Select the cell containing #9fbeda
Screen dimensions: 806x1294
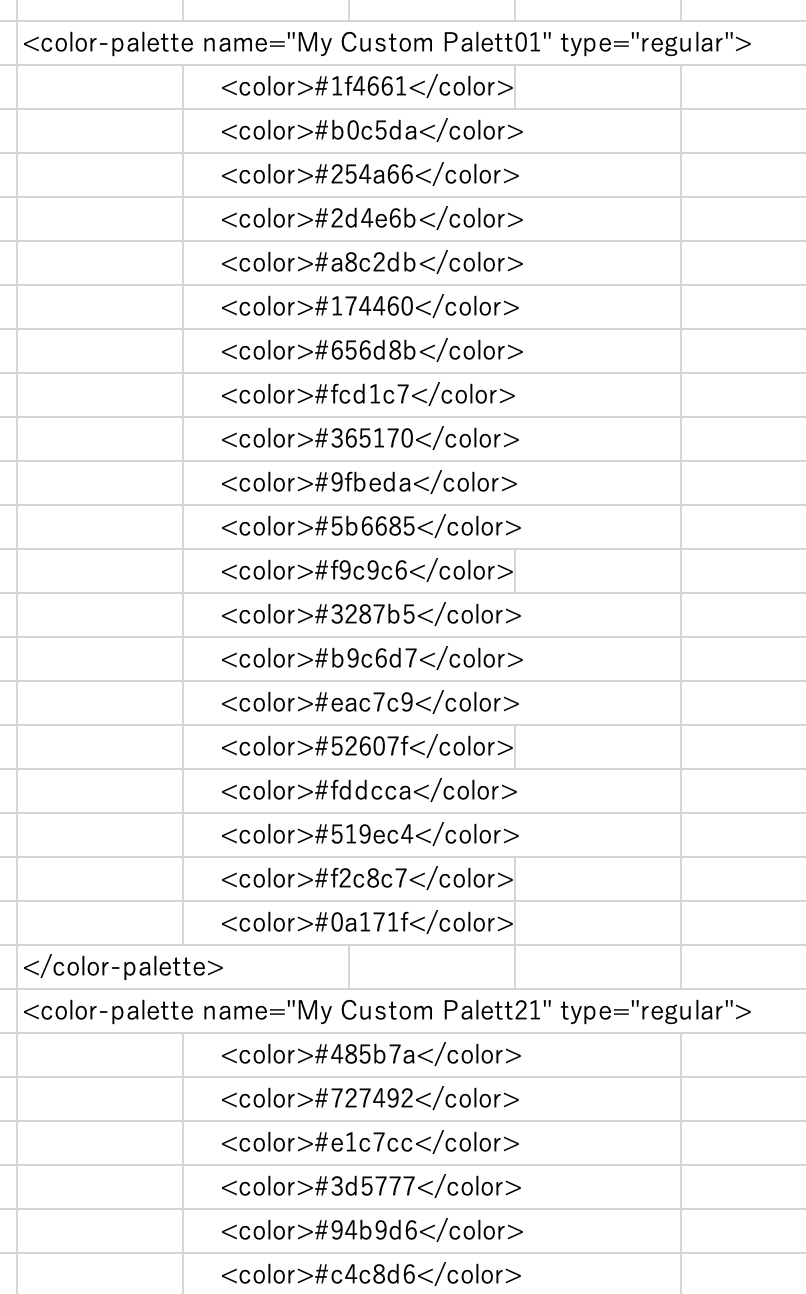click(x=349, y=483)
